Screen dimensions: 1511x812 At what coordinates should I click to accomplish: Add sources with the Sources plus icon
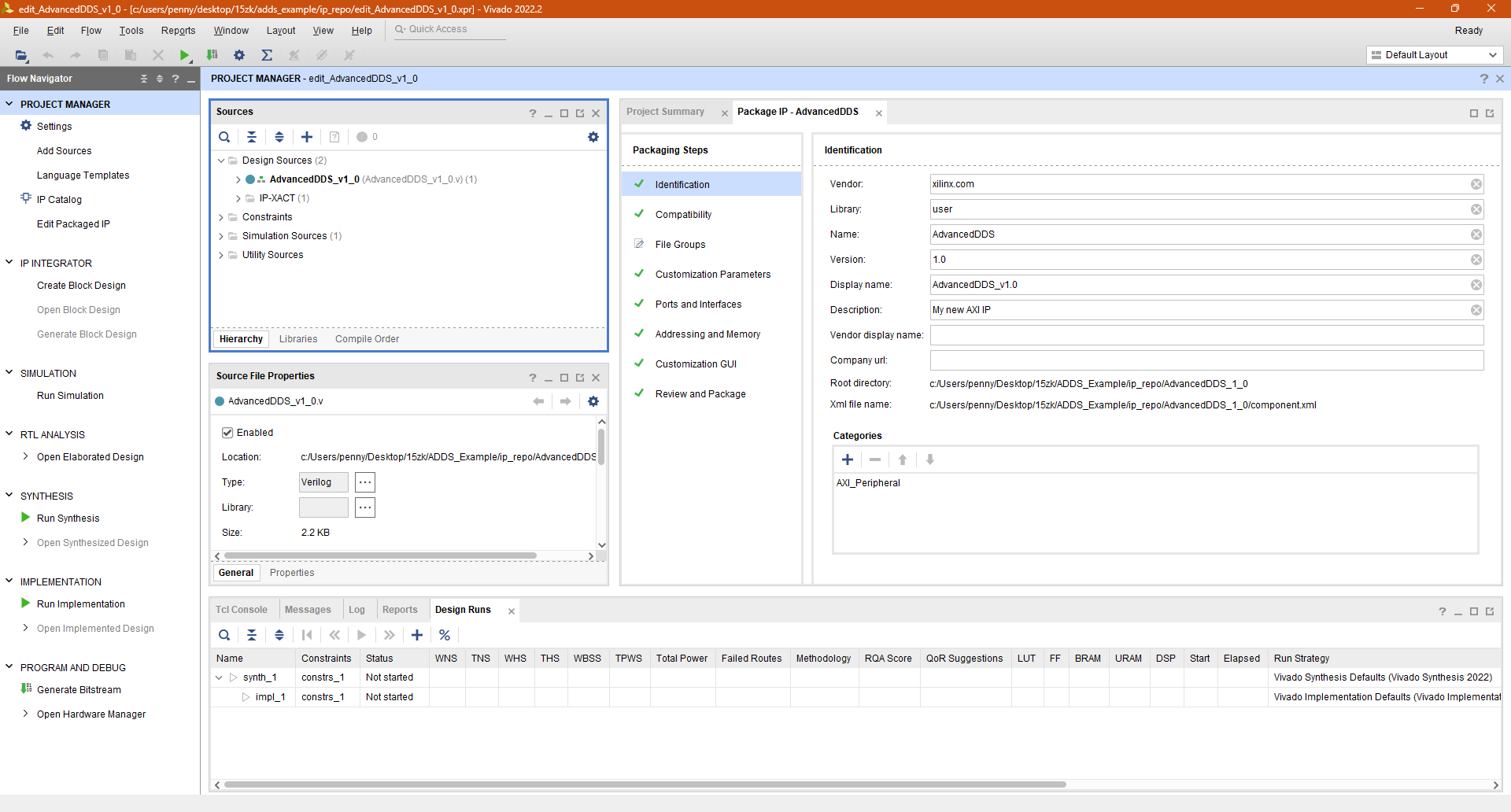coord(307,137)
